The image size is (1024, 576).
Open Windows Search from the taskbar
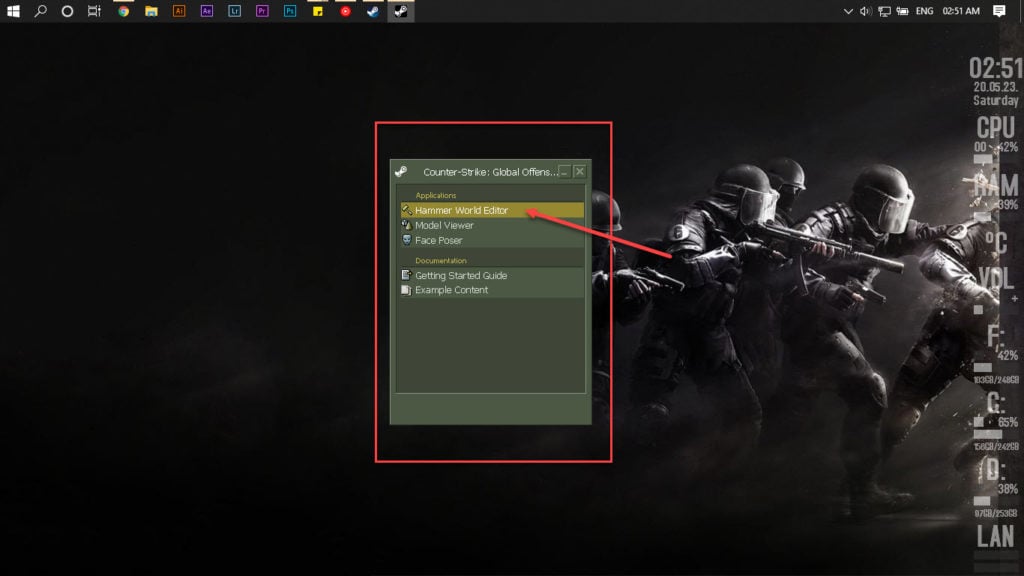40,11
